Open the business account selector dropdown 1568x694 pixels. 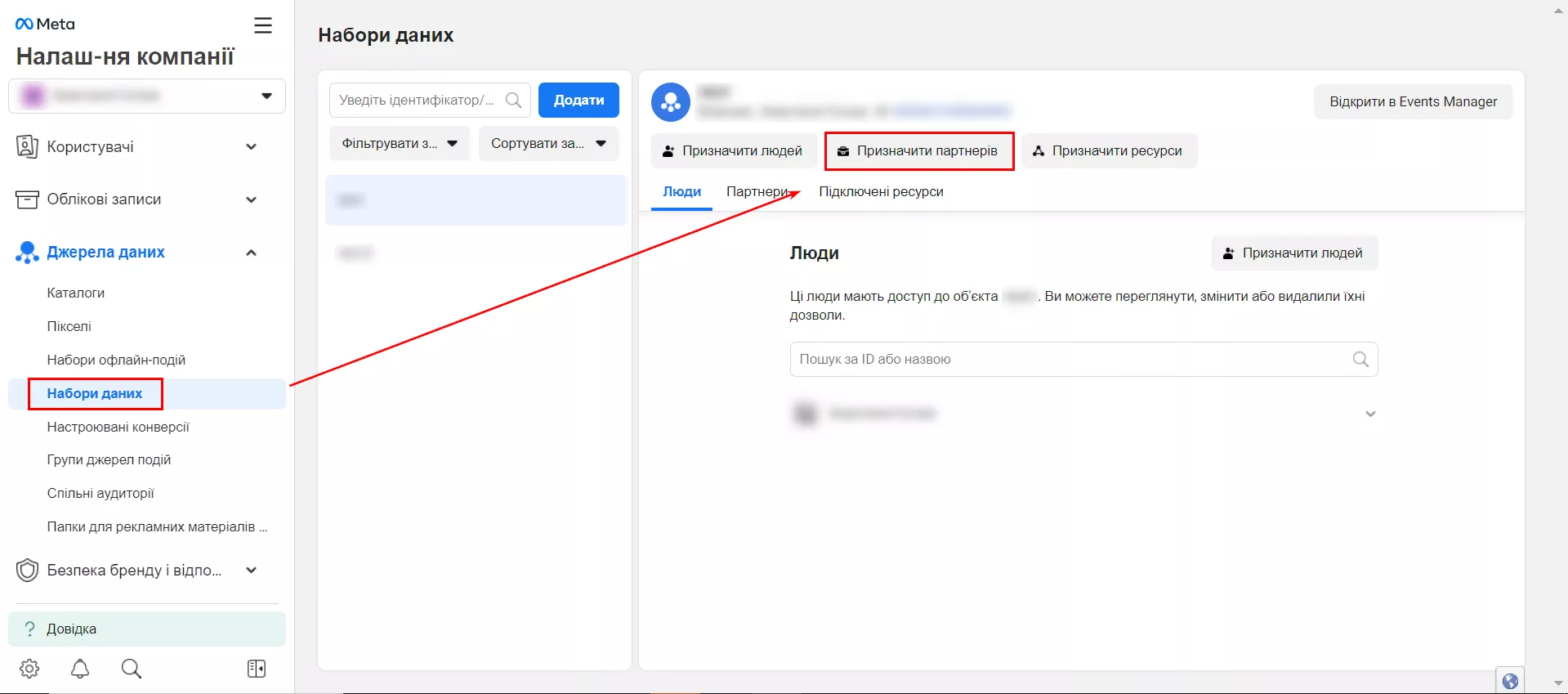(x=147, y=96)
